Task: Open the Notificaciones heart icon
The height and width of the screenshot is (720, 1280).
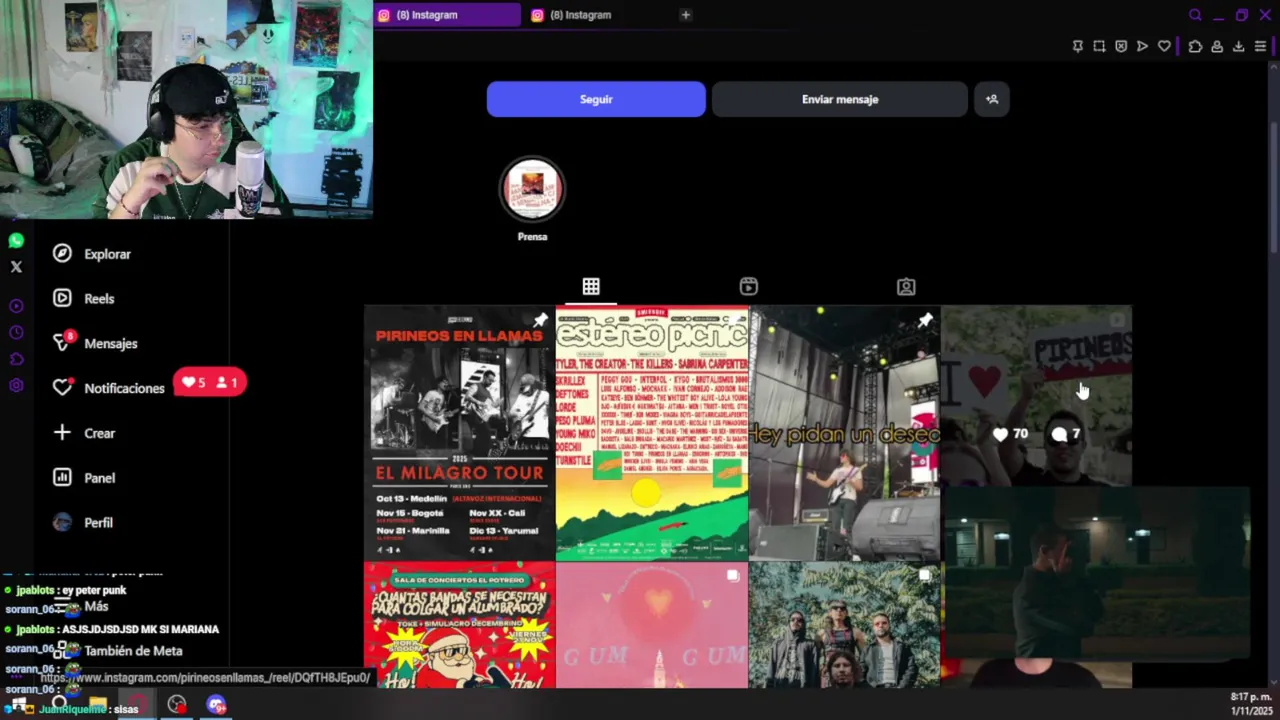Action: coord(63,387)
